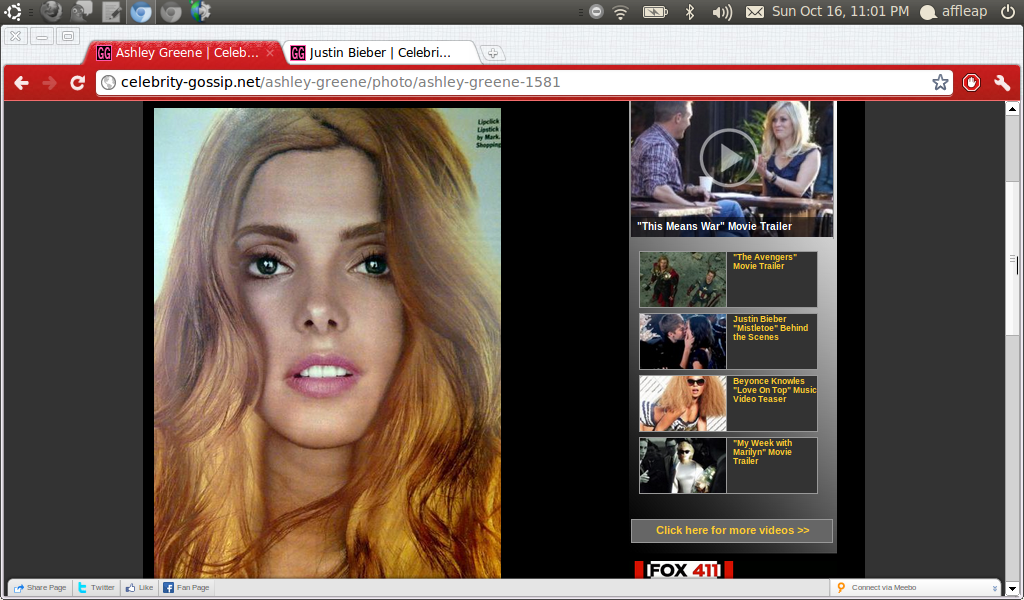The image size is (1024, 600).
Task: Open the Justin Bieber "Mistletoe" video thumbnail
Action: [682, 341]
